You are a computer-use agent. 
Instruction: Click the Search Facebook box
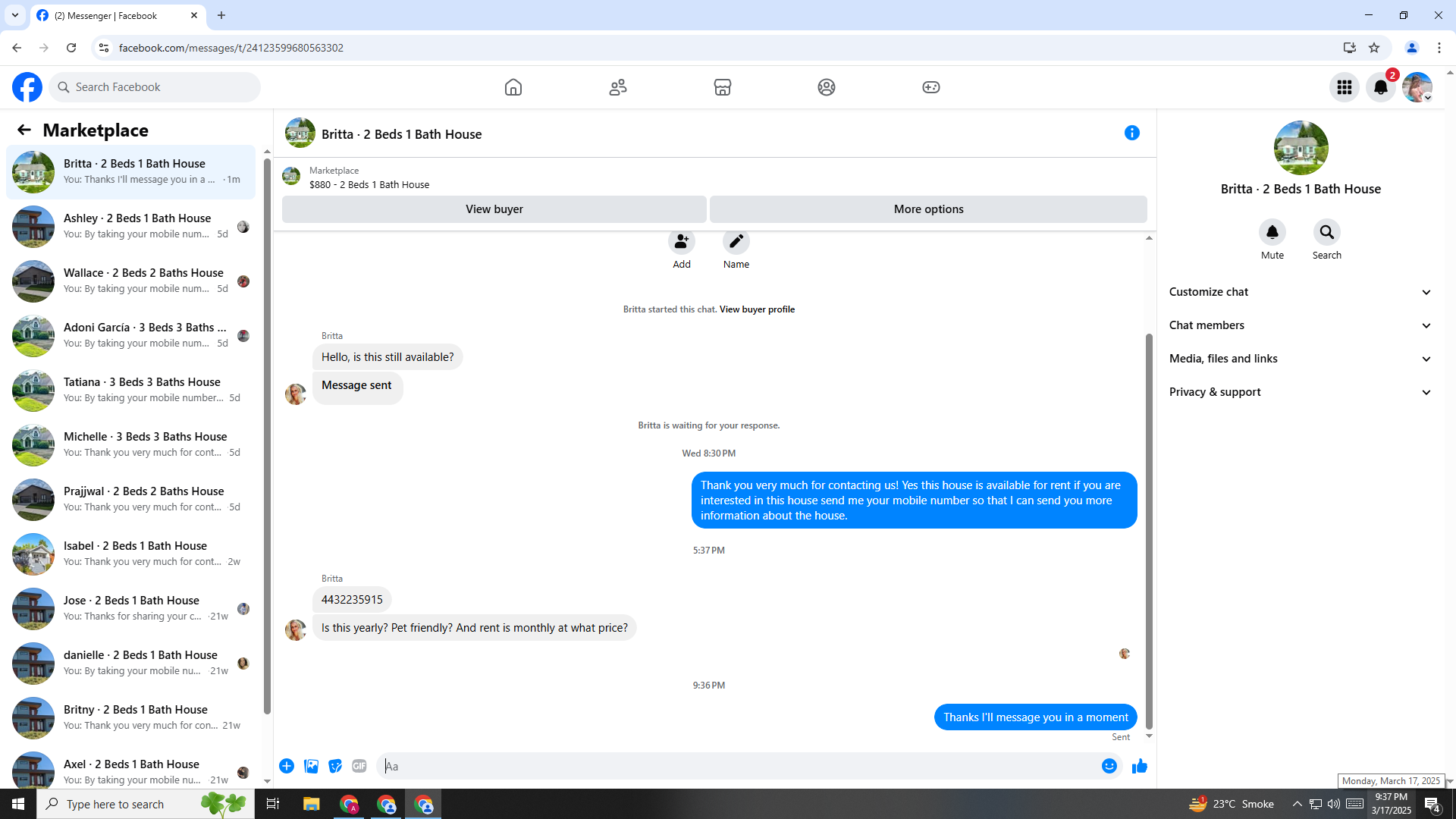click(x=155, y=87)
